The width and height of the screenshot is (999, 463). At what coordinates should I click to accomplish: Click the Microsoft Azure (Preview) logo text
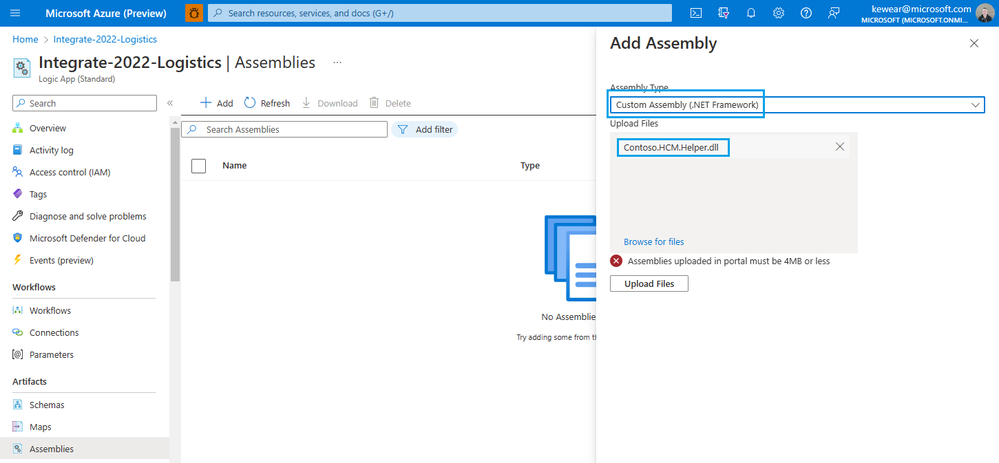pos(106,13)
